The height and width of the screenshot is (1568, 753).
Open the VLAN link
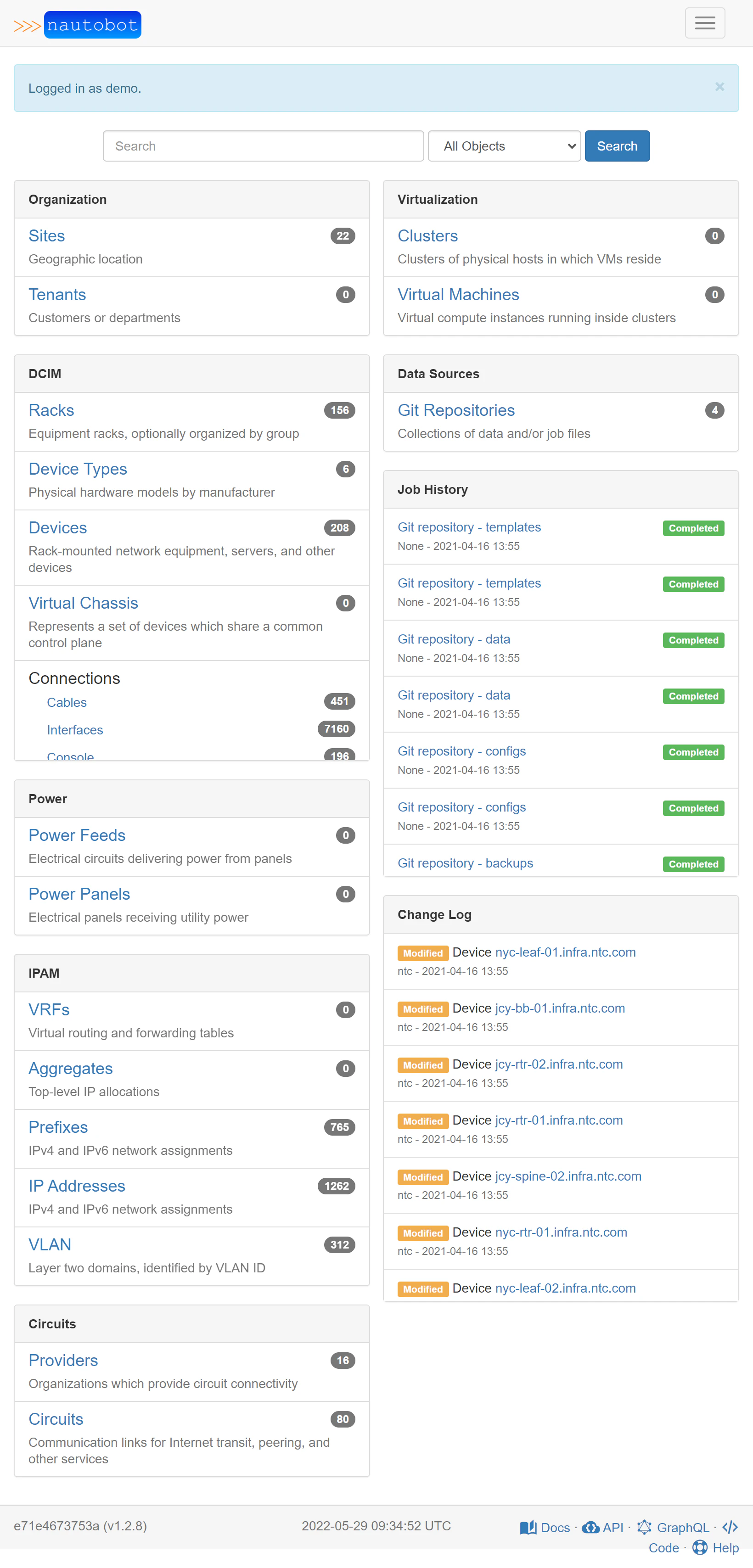tap(50, 1245)
